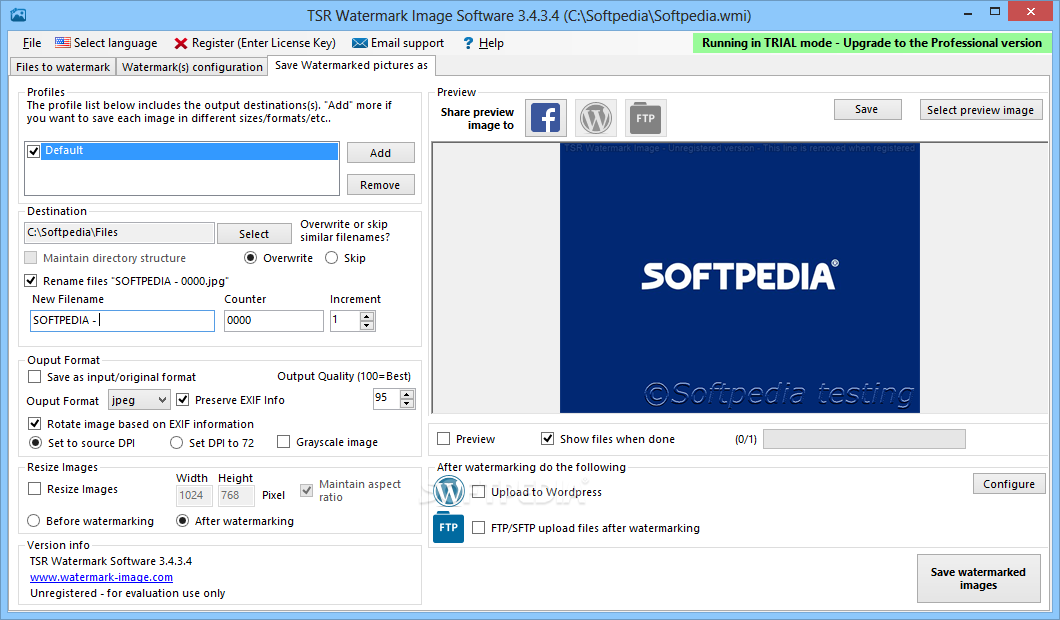Image resolution: width=1060 pixels, height=620 pixels.
Task: Decrease Output Quality with the down arrow
Action: point(407,404)
